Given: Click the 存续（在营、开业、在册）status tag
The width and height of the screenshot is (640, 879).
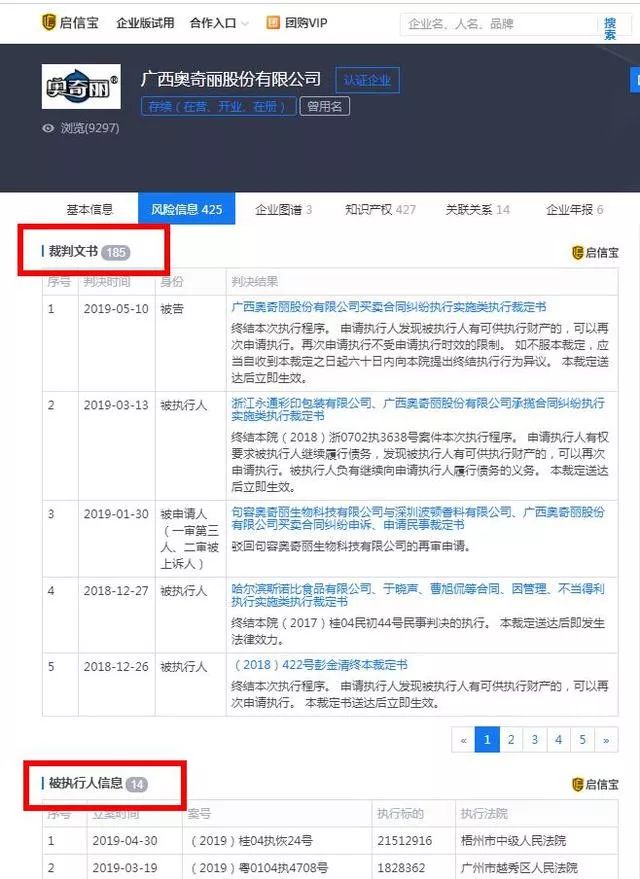Looking at the screenshot, I should pos(219,107).
